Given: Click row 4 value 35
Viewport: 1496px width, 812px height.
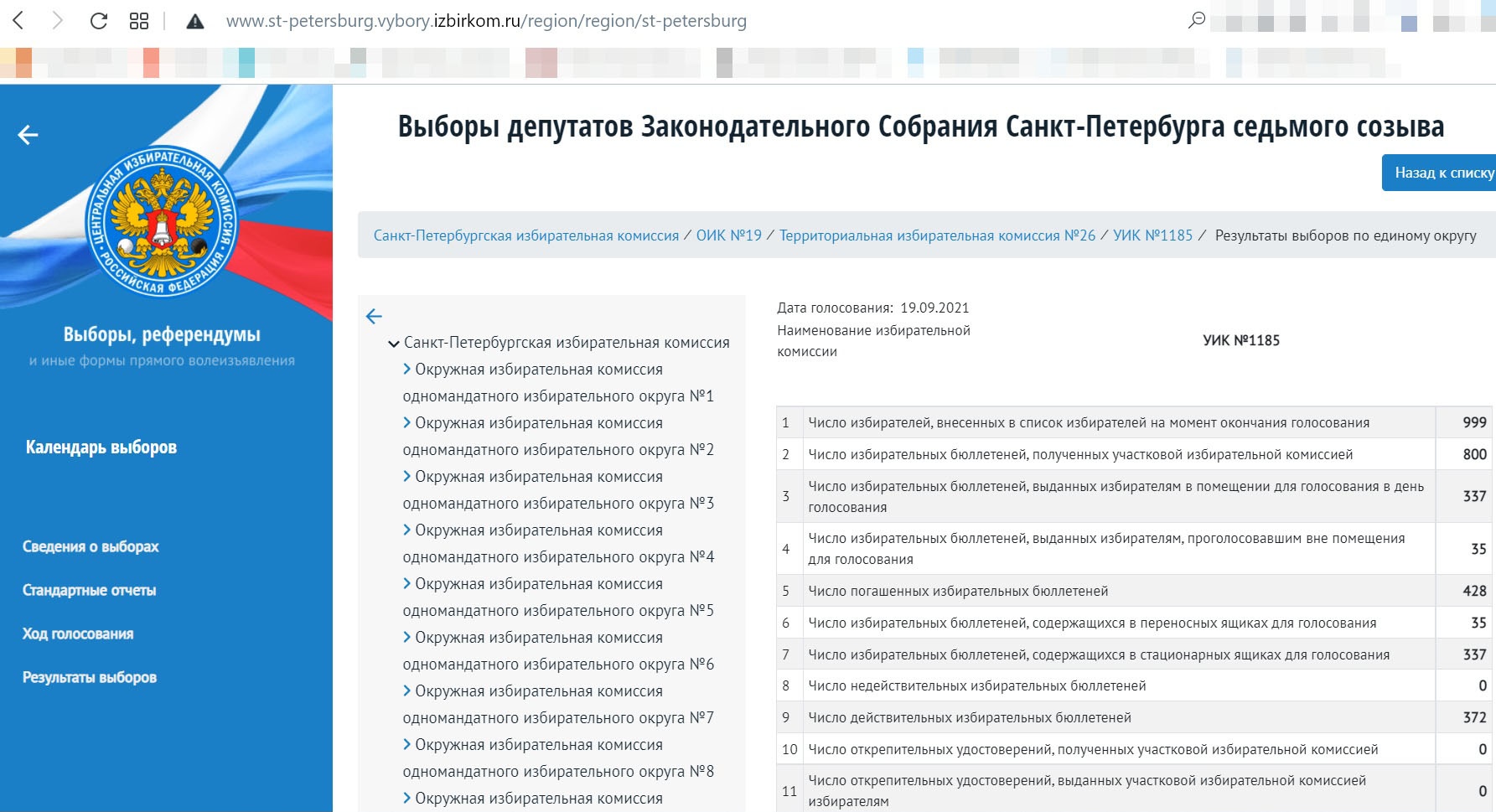Looking at the screenshot, I should click(x=1478, y=549).
